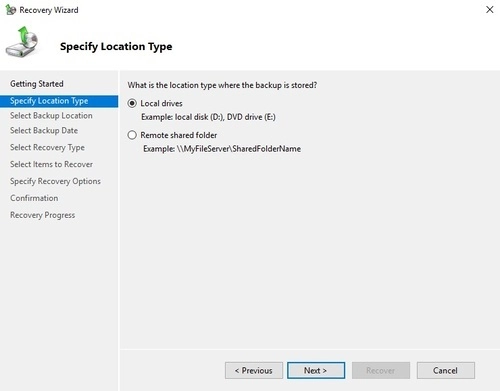500x391 pixels.
Task: Select the Specify Location Type step
Action: pyautogui.click(x=59, y=101)
